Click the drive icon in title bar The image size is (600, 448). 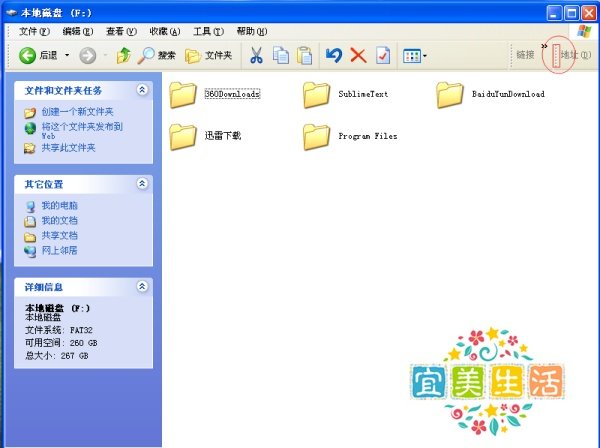click(x=11, y=13)
